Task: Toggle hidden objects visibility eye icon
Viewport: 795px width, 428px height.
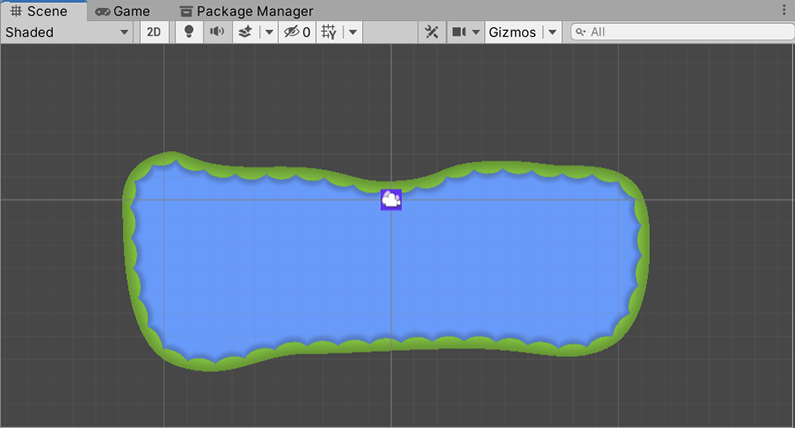Action: pyautogui.click(x=296, y=32)
